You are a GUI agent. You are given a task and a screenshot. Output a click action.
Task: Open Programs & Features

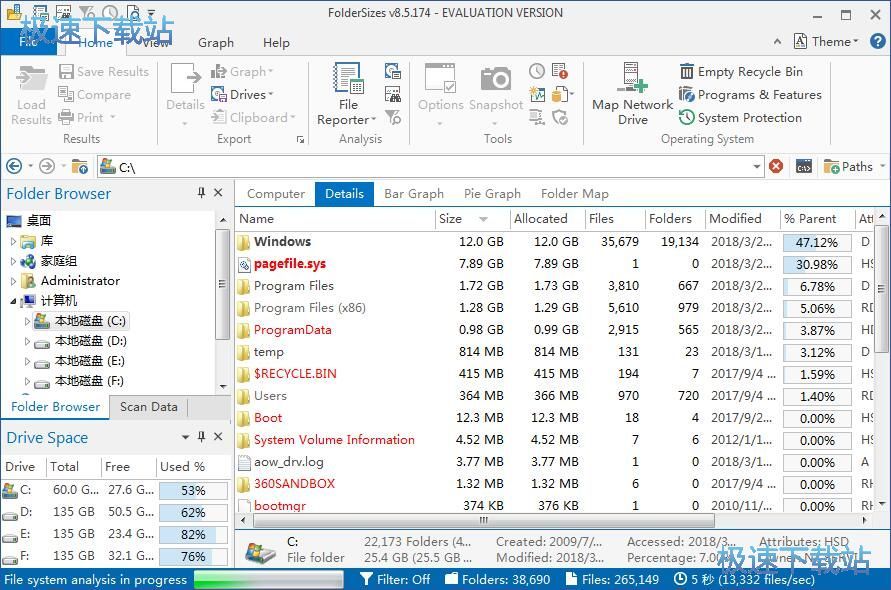(x=750, y=94)
